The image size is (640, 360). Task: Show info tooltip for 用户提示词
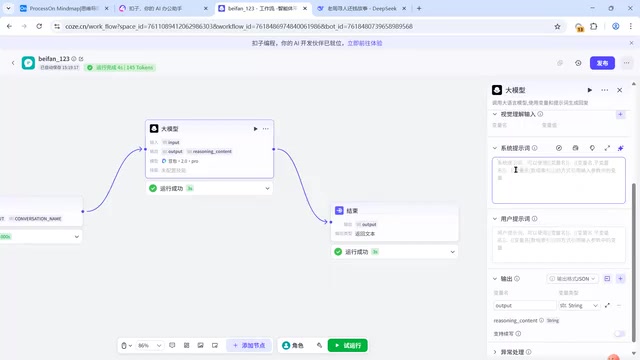pyautogui.click(x=534, y=219)
